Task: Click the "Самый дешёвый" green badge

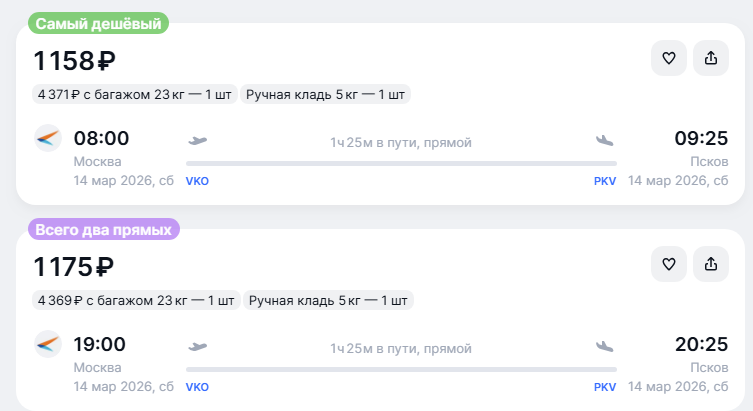Action: tap(97, 23)
